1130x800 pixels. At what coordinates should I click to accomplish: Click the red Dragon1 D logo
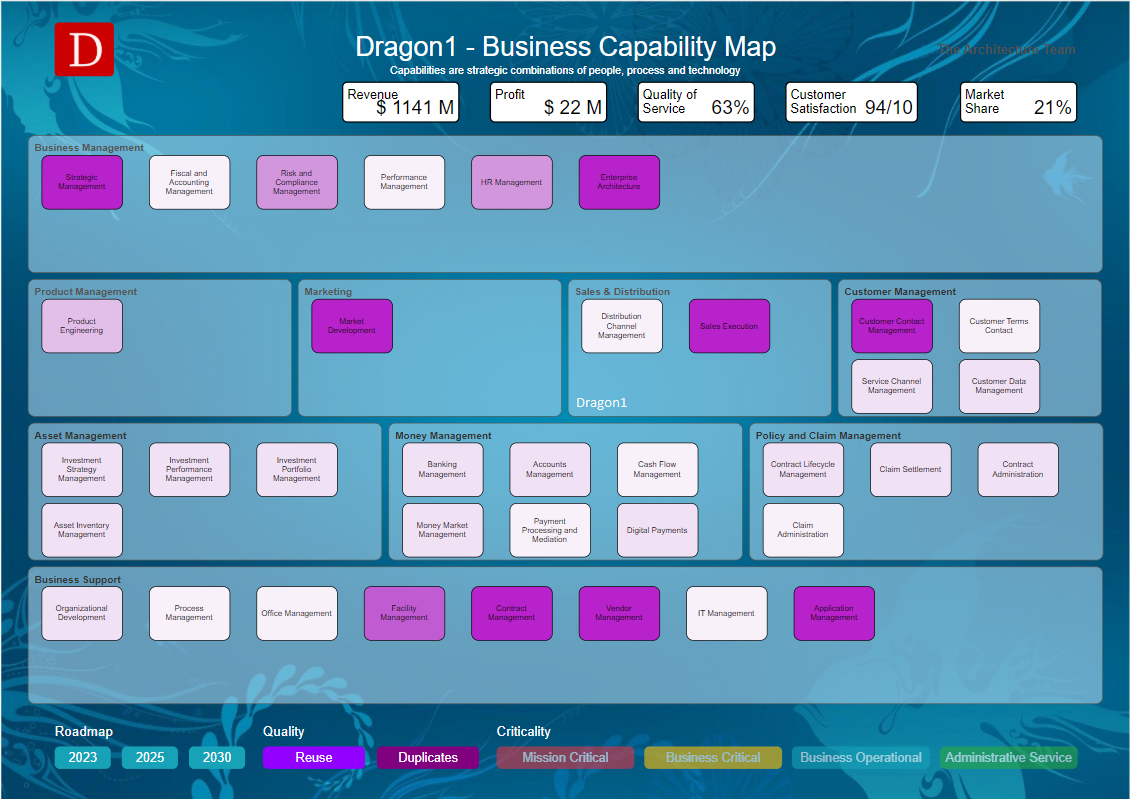pos(84,49)
